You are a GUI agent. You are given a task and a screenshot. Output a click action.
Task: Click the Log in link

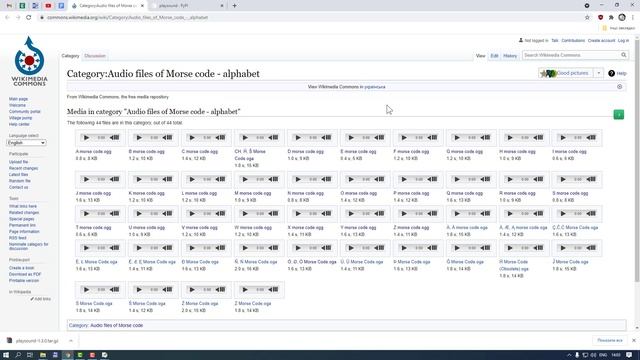[x=623, y=41]
